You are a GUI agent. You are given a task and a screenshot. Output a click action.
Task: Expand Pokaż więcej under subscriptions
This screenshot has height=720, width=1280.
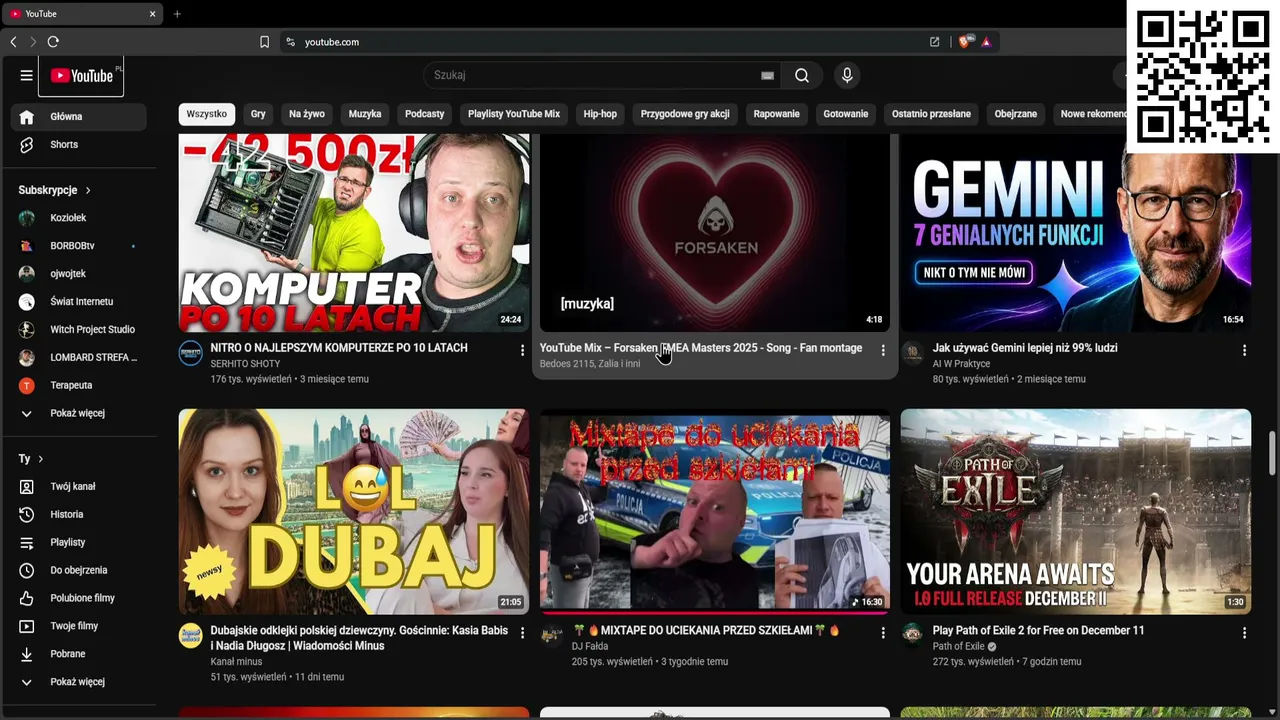(79, 414)
